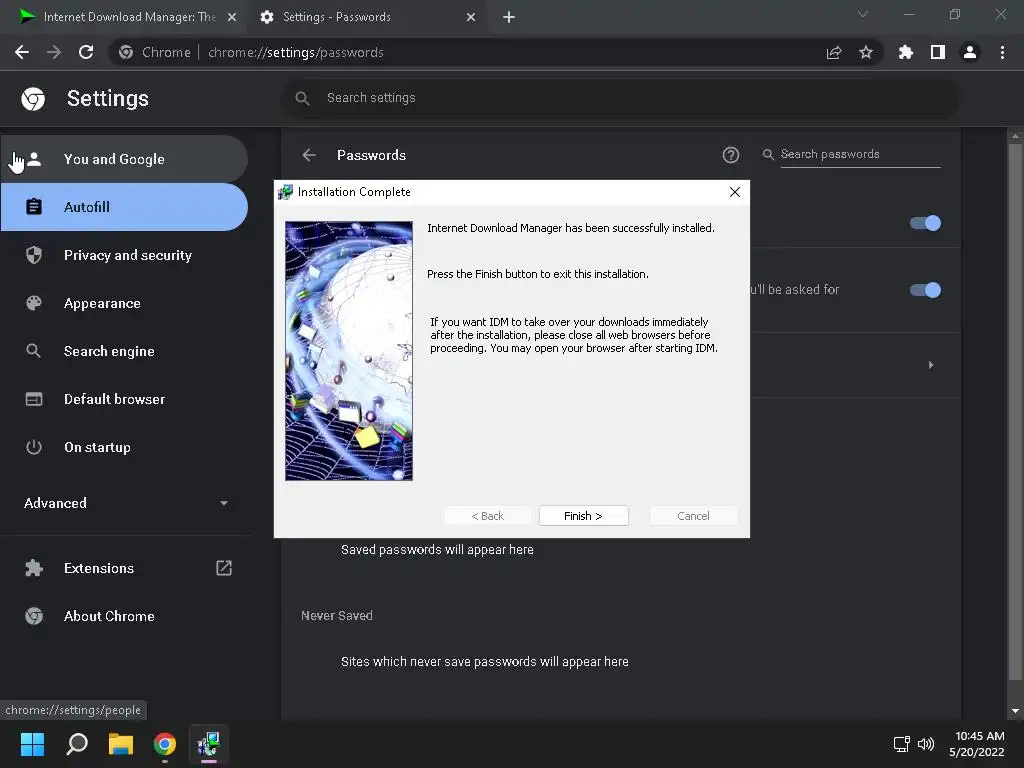Launch File Explorer from taskbar
1024x768 pixels.
pos(121,744)
